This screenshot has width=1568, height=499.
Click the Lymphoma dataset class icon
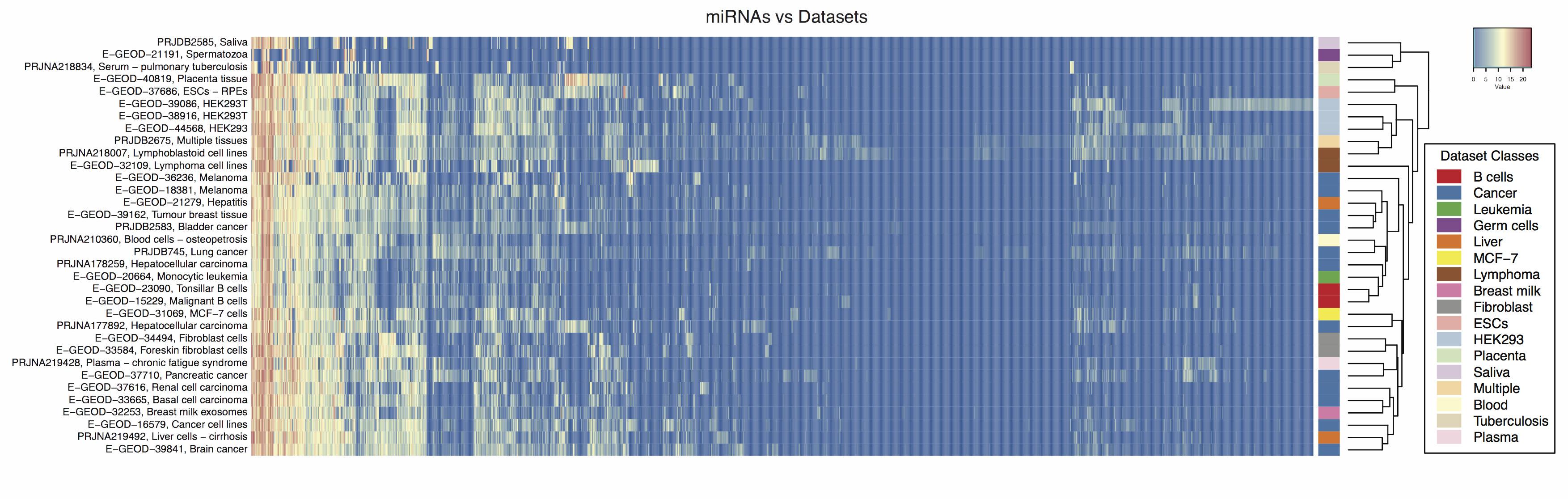[x=1432, y=278]
